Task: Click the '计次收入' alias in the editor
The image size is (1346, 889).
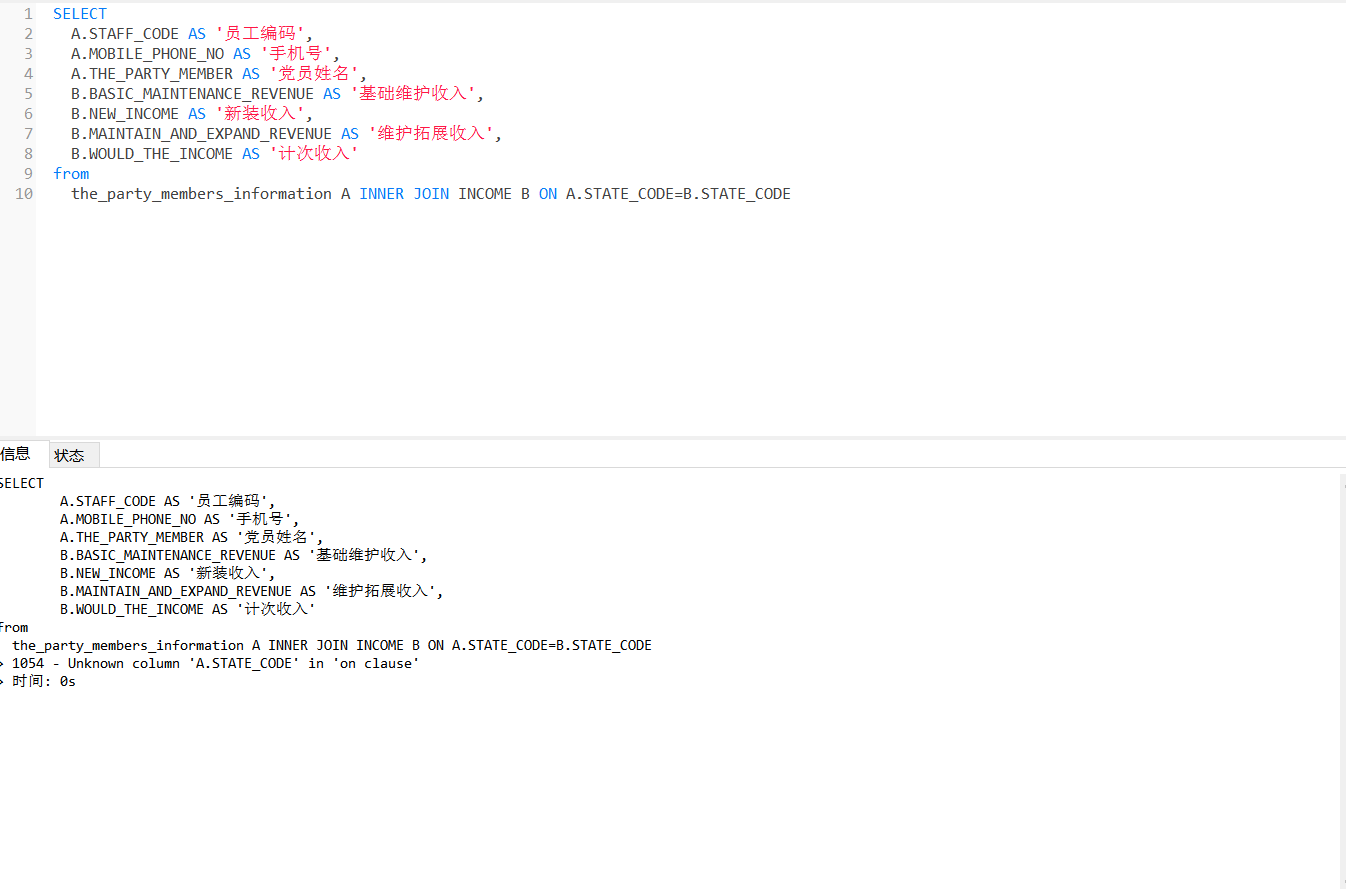Action: click(x=314, y=154)
